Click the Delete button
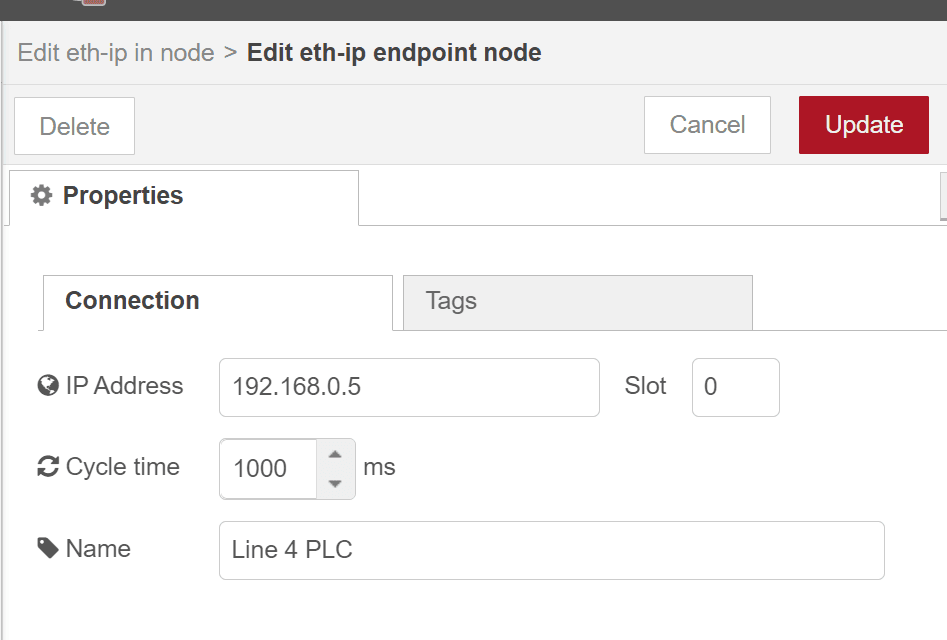The height and width of the screenshot is (640, 947). (74, 126)
